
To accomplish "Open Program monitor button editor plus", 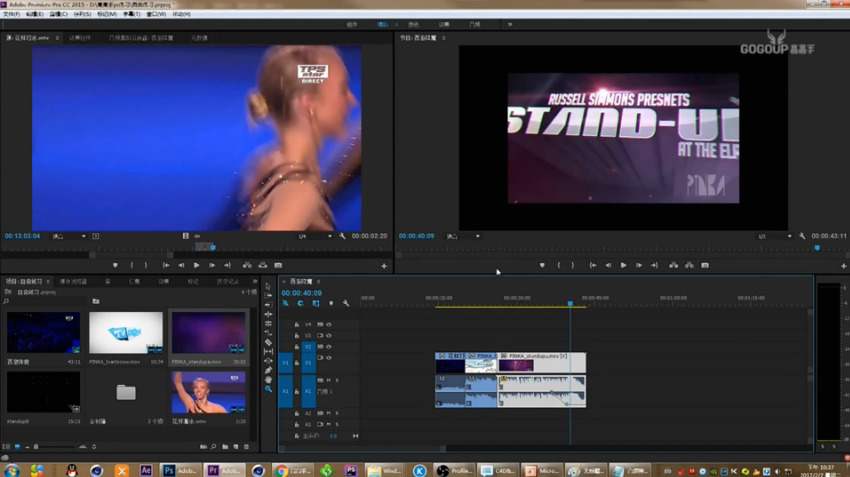I will 843,266.
